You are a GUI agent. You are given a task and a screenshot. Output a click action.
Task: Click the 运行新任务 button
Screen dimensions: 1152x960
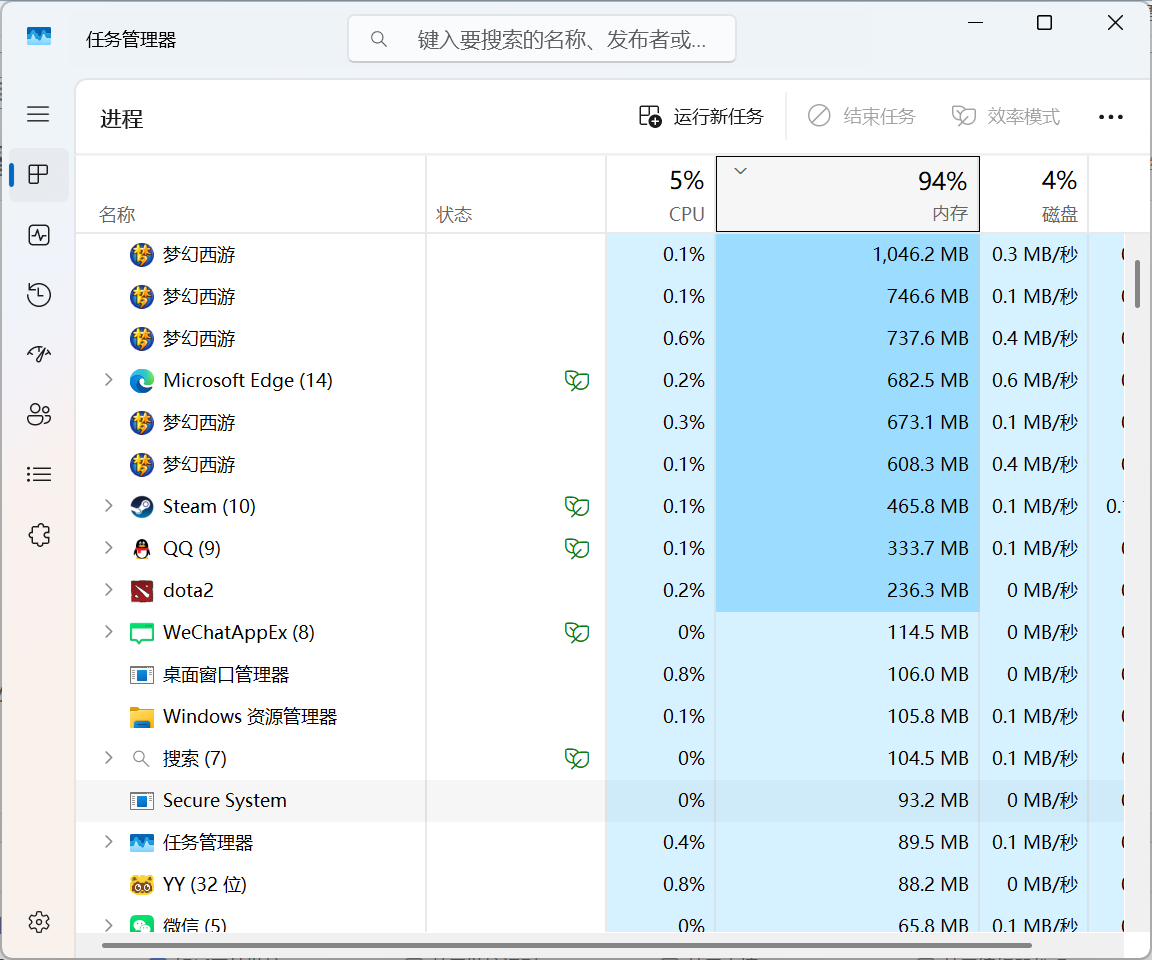701,117
